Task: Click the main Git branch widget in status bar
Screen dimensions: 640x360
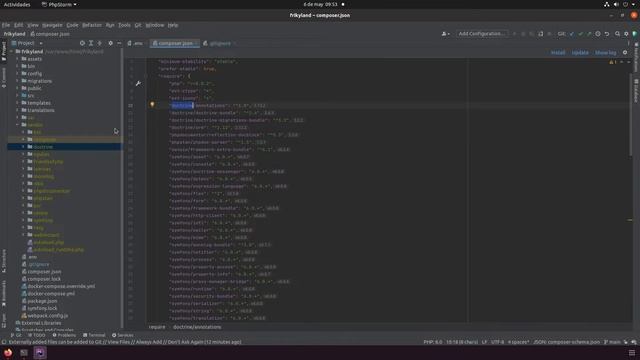Action: point(612,342)
